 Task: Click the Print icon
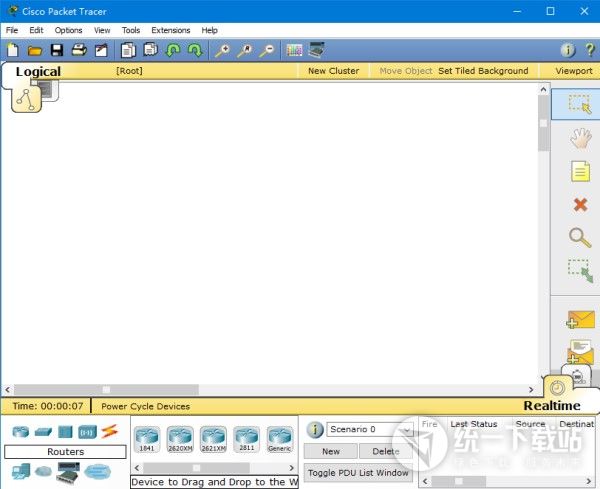click(79, 50)
